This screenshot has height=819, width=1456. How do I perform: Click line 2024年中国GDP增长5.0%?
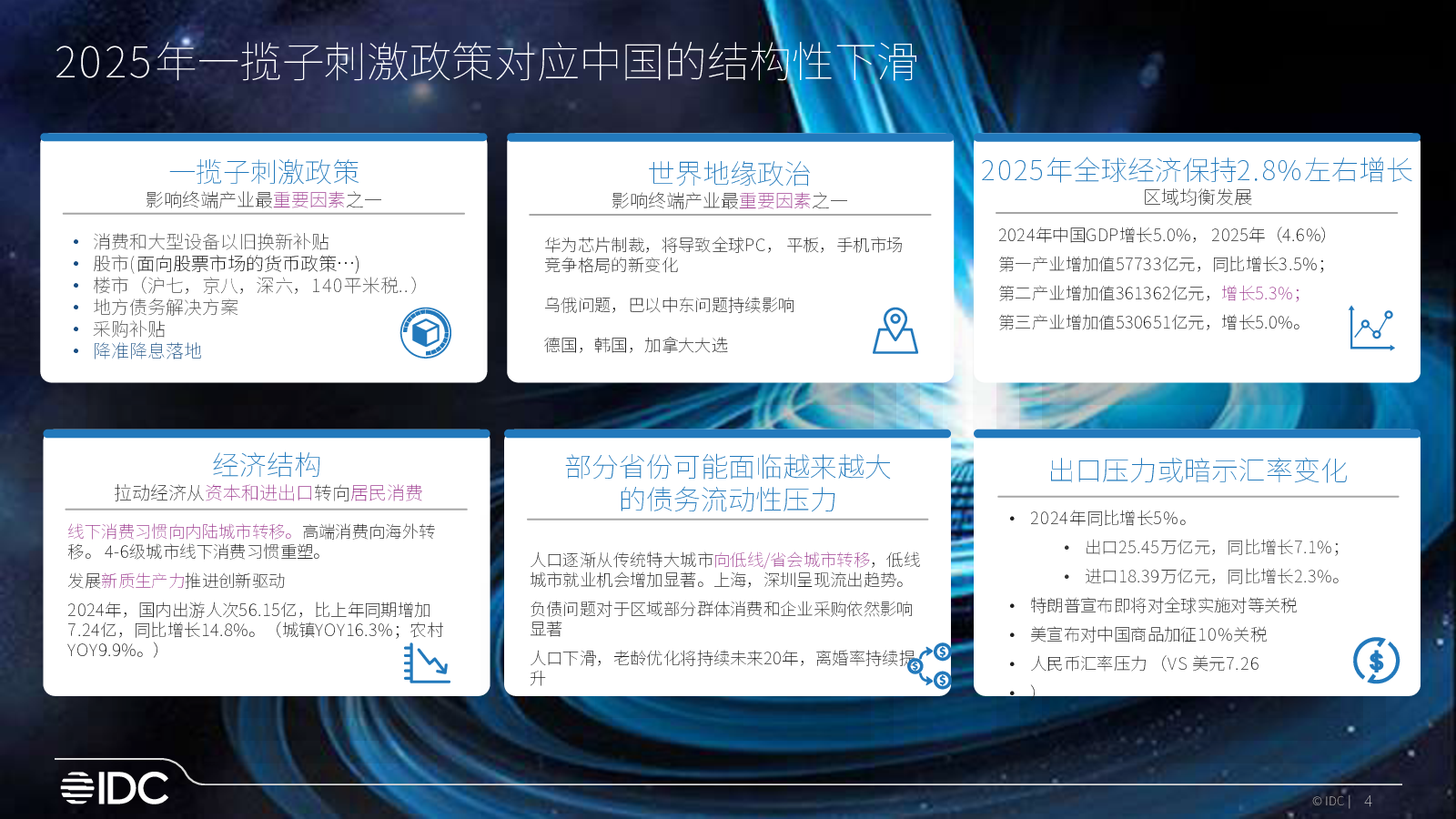tap(1162, 236)
